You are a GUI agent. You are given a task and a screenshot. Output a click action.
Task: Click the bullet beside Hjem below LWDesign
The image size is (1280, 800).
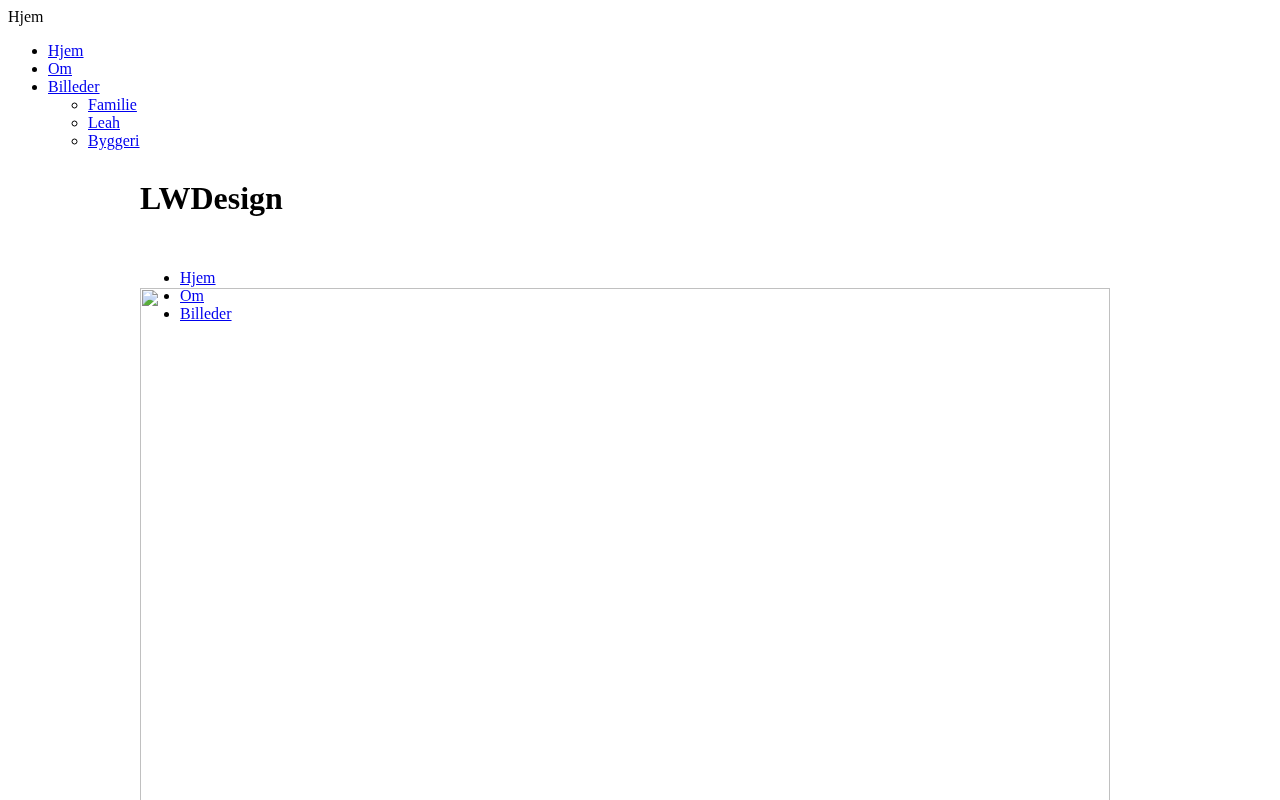pos(166,278)
